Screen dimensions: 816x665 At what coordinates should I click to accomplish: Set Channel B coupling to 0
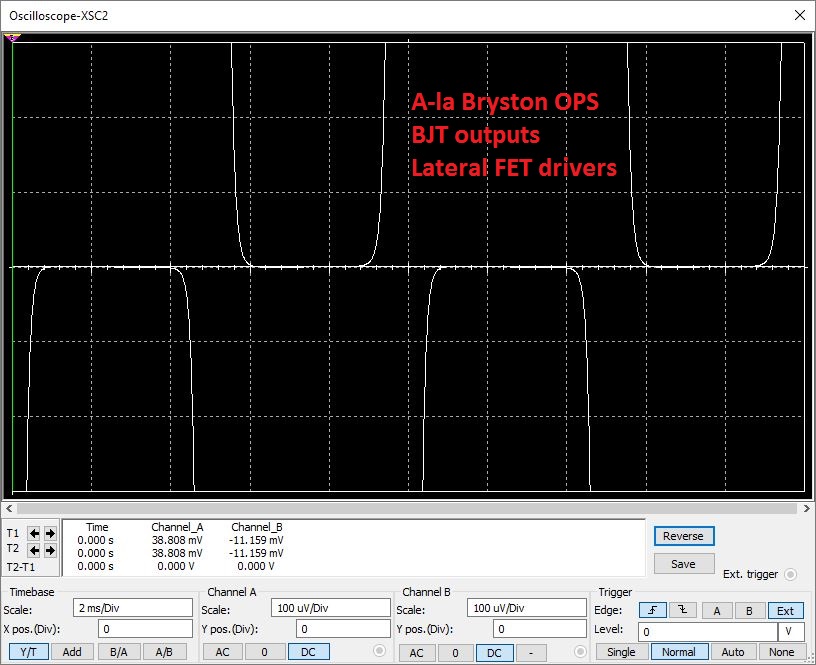pyautogui.click(x=455, y=653)
